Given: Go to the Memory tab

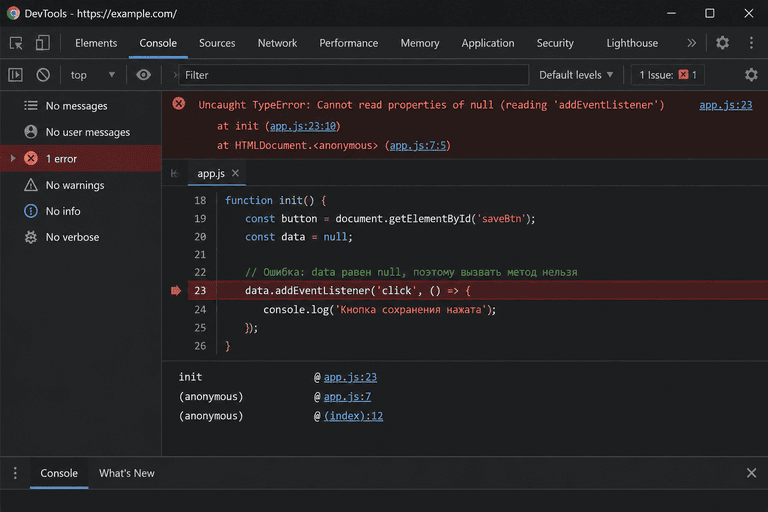Looking at the screenshot, I should tap(420, 43).
